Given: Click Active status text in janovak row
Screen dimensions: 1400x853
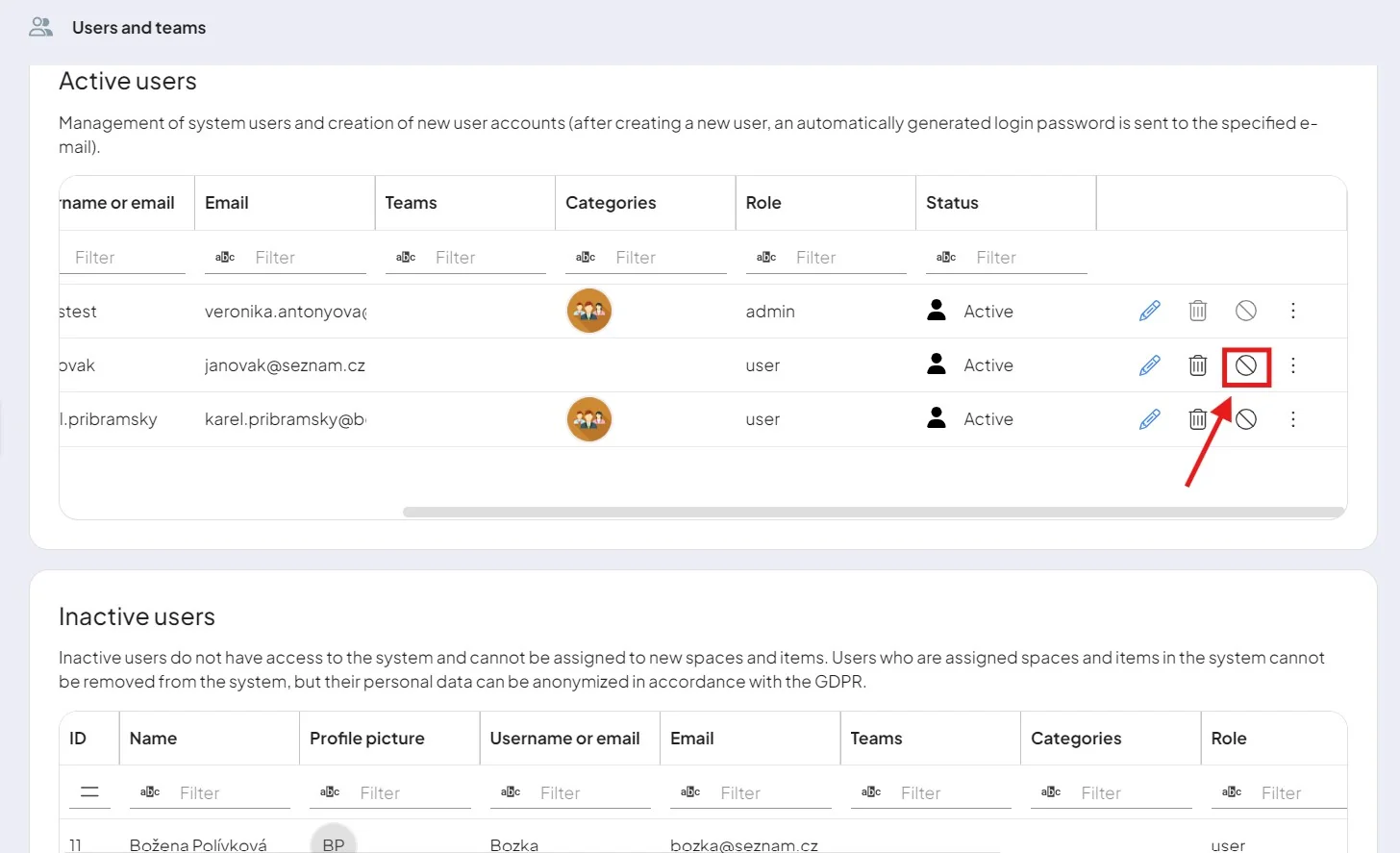Looking at the screenshot, I should pyautogui.click(x=988, y=365).
